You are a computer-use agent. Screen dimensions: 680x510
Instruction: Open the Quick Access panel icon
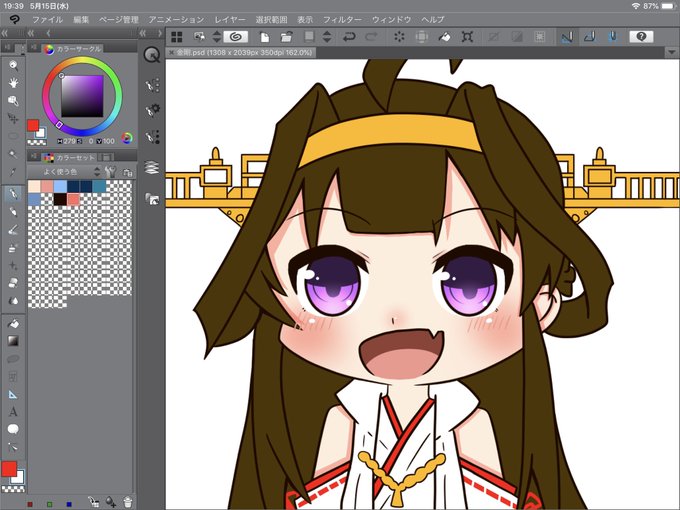point(152,55)
